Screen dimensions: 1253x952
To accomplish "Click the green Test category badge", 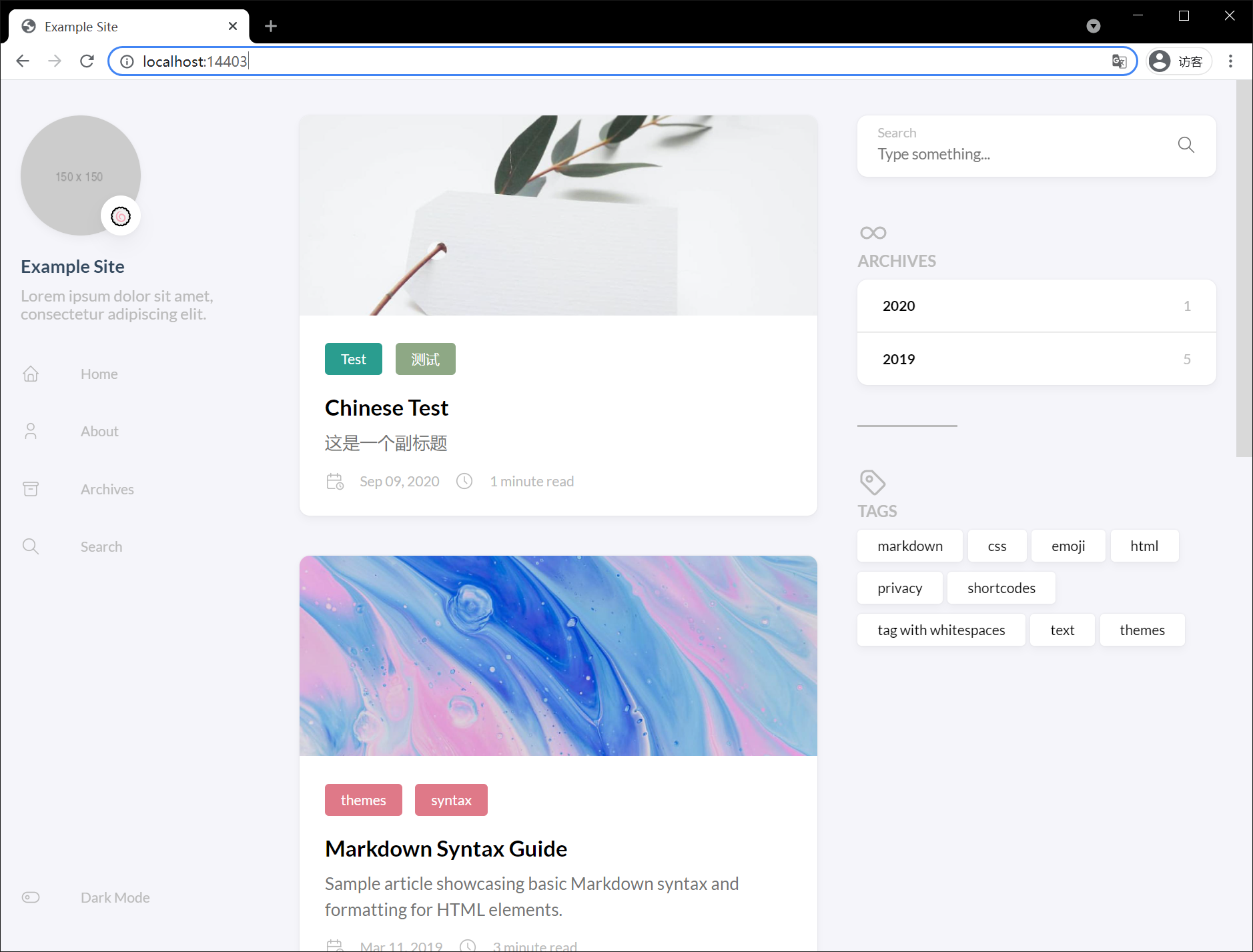I will pos(353,358).
